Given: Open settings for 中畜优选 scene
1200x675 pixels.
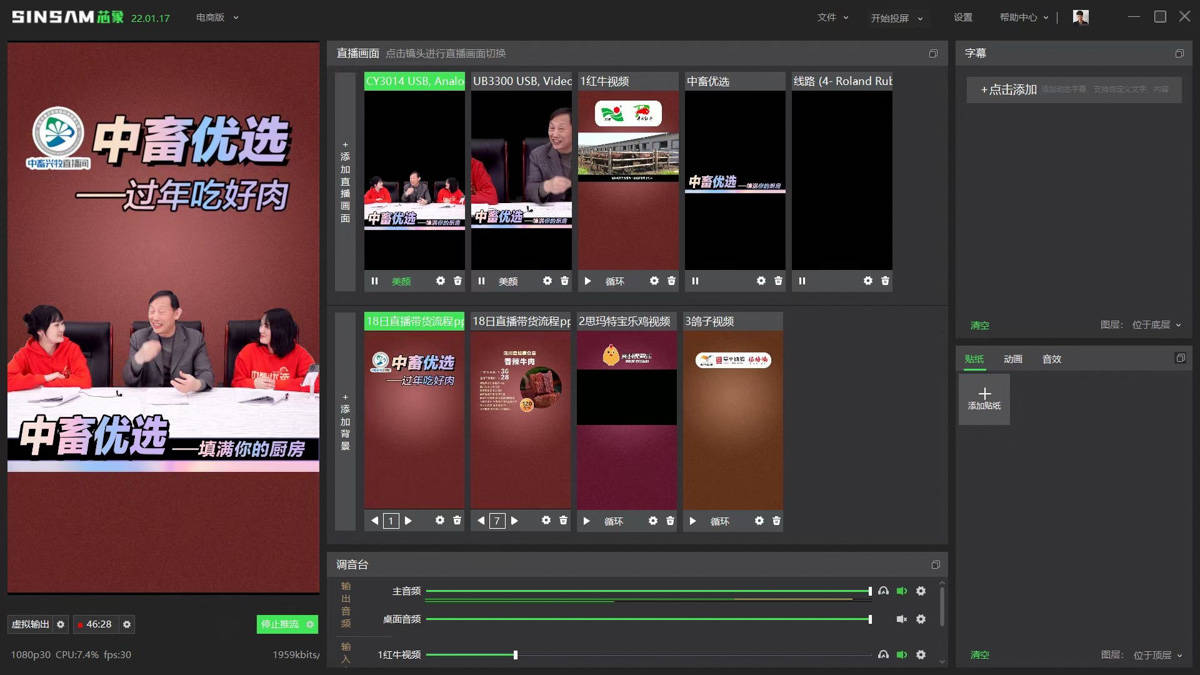Looking at the screenshot, I should click(761, 281).
